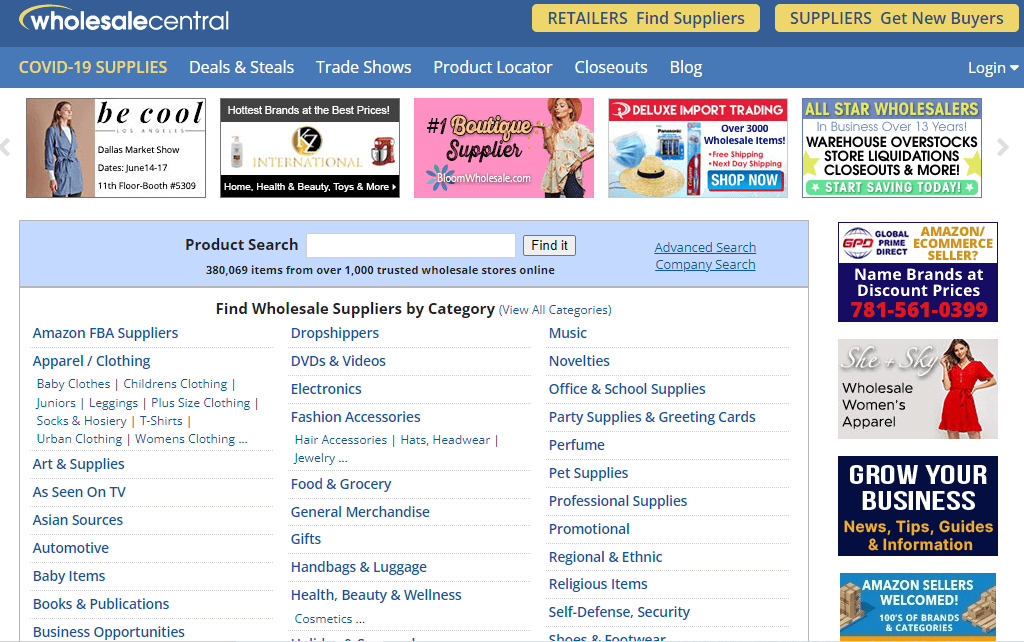Screen dimensions: 1024x642
Task: Click the Find it search button
Action: (x=549, y=246)
